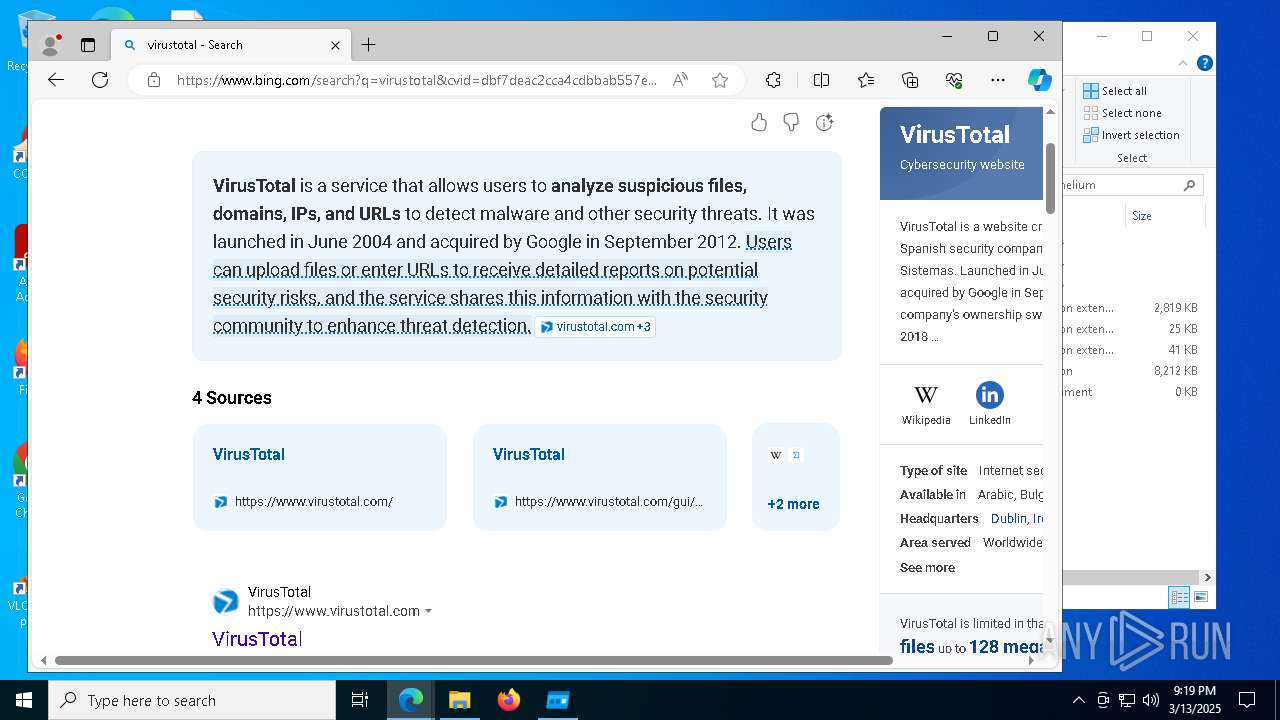Like the answer with thumbs up
The height and width of the screenshot is (720, 1280).
(759, 122)
